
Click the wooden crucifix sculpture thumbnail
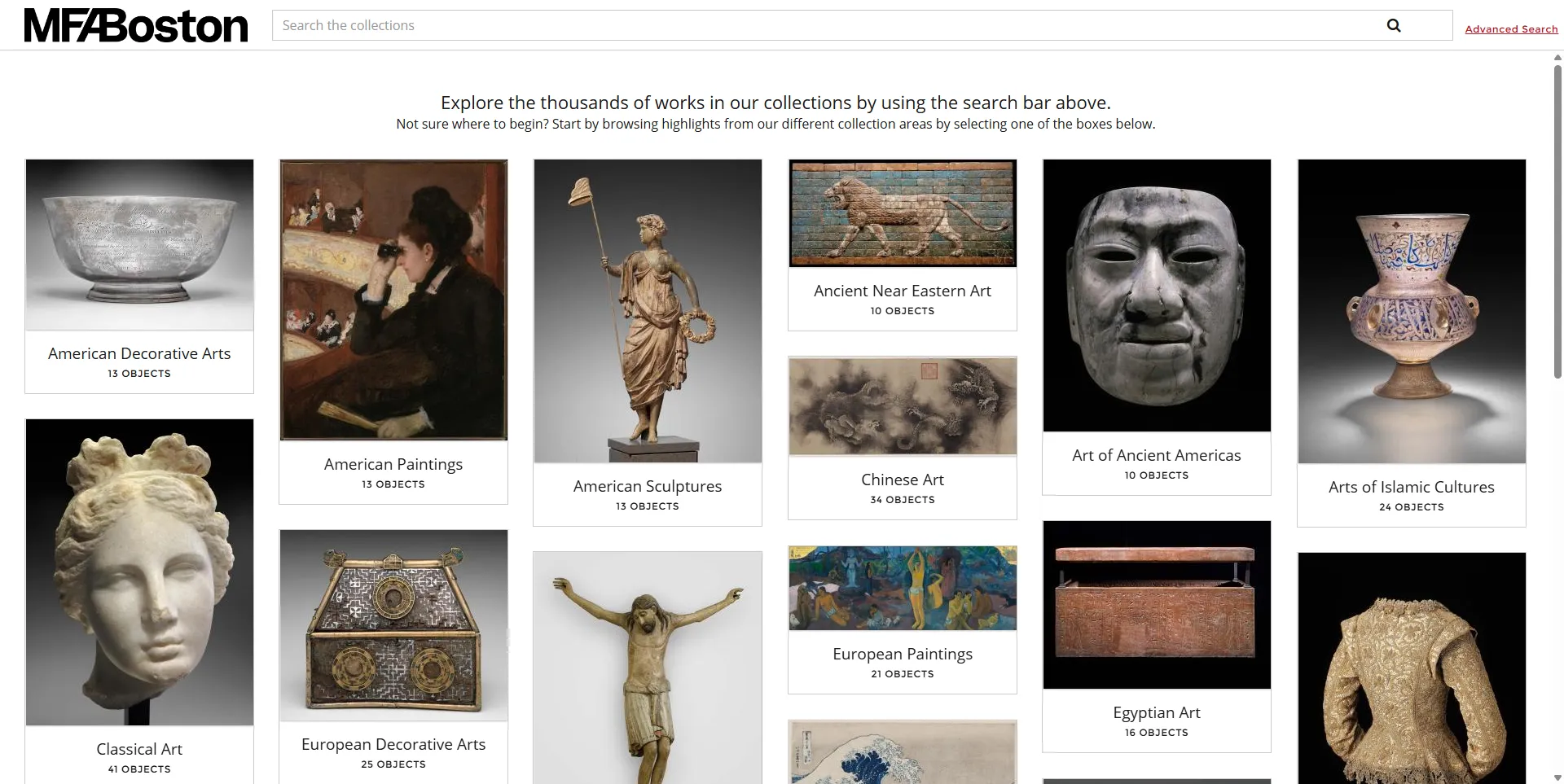click(648, 668)
